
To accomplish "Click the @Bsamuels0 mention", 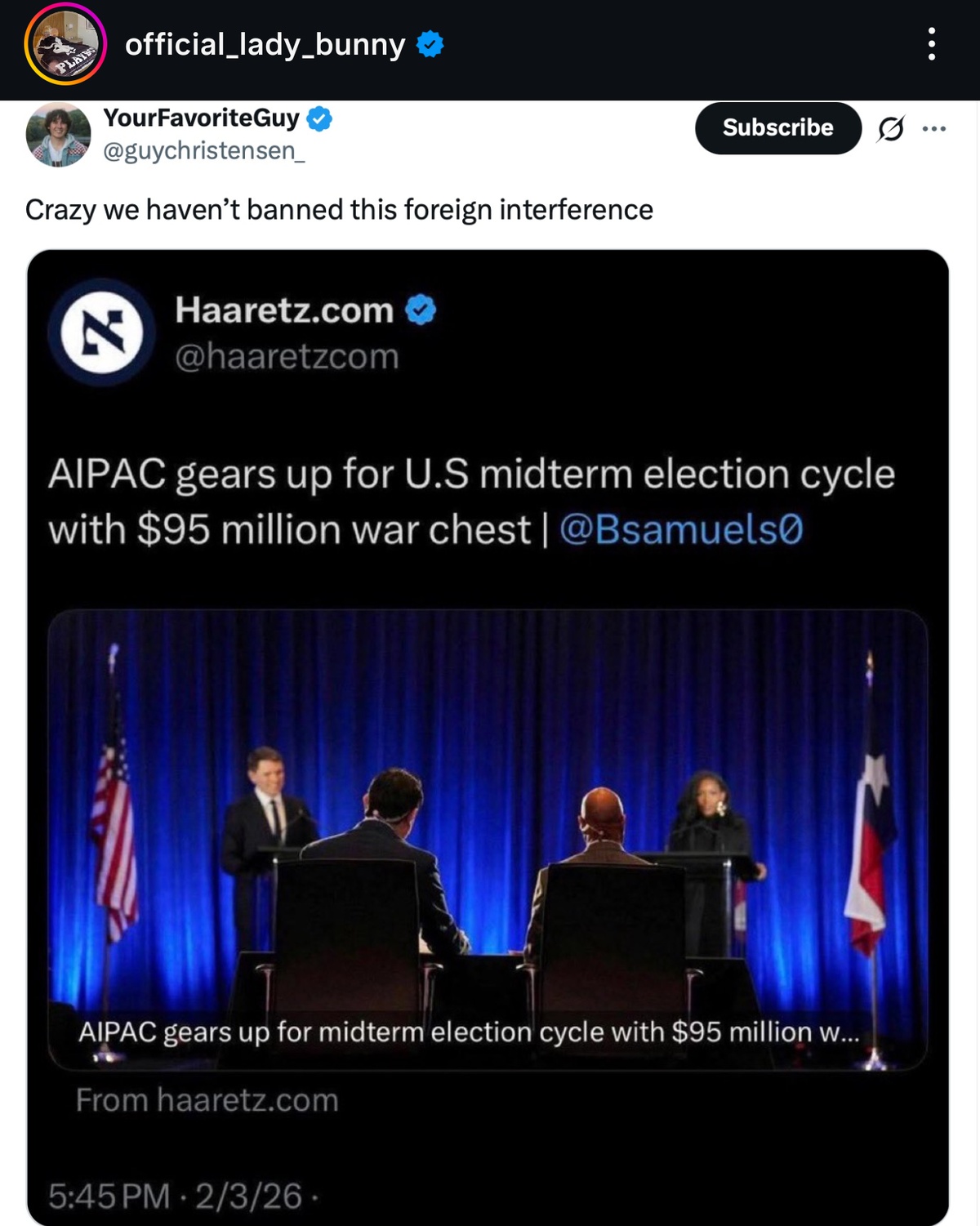I will (681, 529).
